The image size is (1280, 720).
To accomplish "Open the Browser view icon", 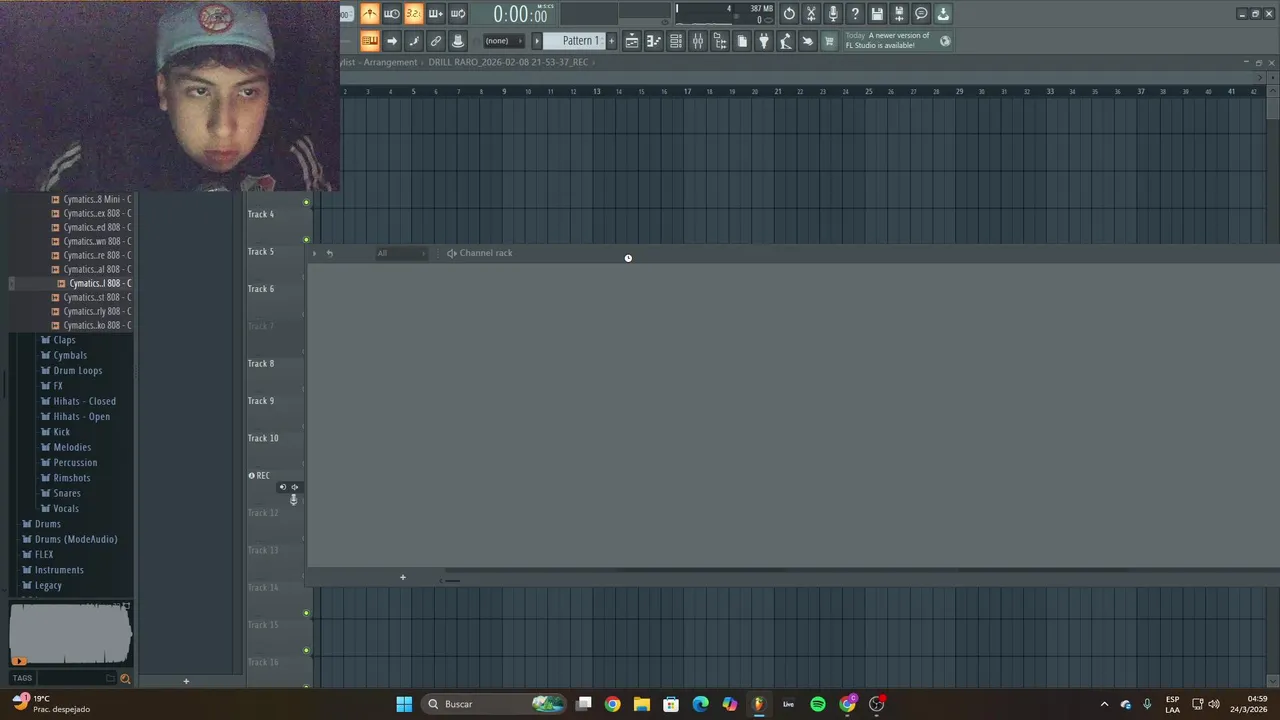I will pyautogui.click(x=720, y=41).
